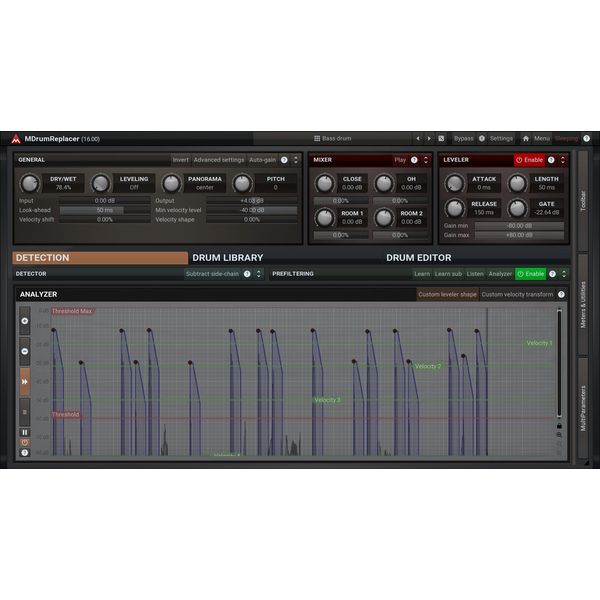Viewport: 600px width, 600px height.
Task: Open the main help question icon
Action: (x=587, y=139)
